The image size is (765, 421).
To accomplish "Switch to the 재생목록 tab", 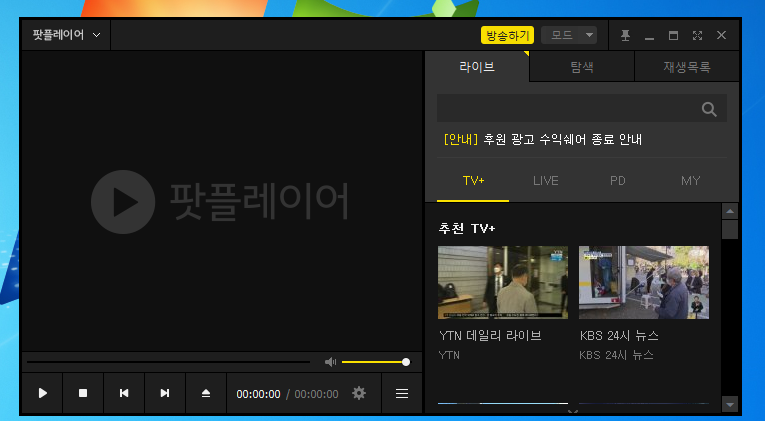I will point(687,67).
